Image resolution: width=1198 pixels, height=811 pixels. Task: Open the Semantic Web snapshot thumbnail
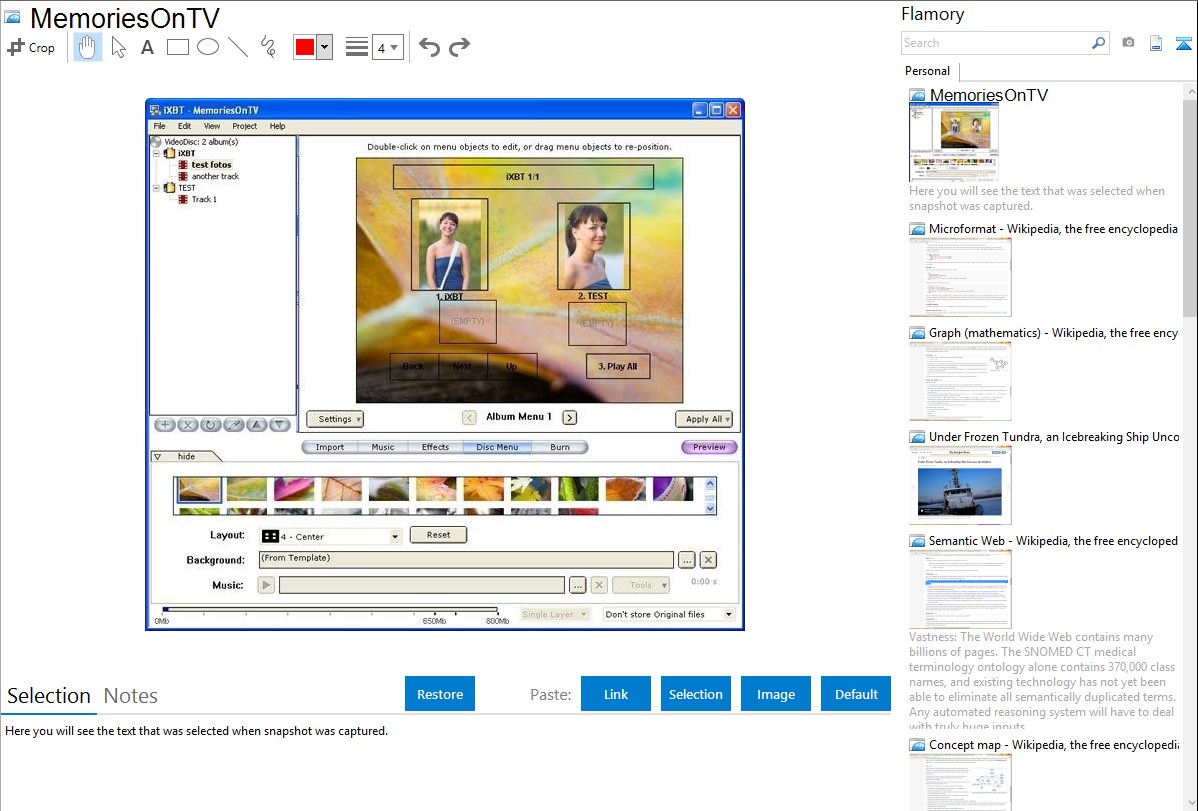coord(960,589)
